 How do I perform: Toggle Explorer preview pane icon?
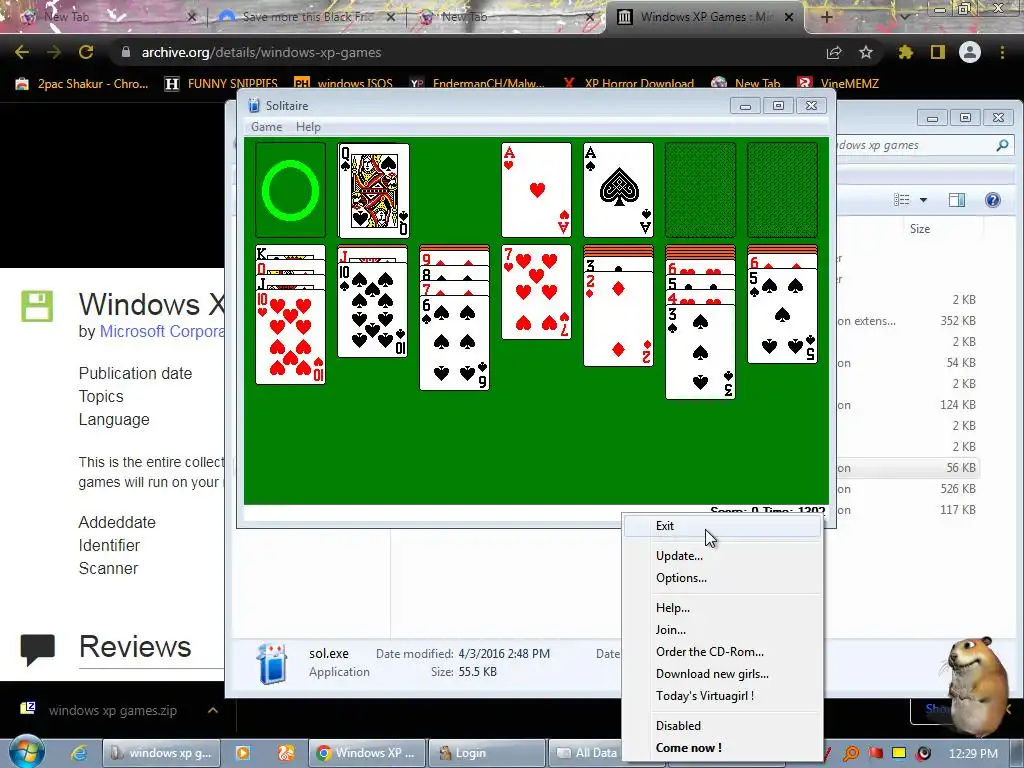(x=957, y=200)
